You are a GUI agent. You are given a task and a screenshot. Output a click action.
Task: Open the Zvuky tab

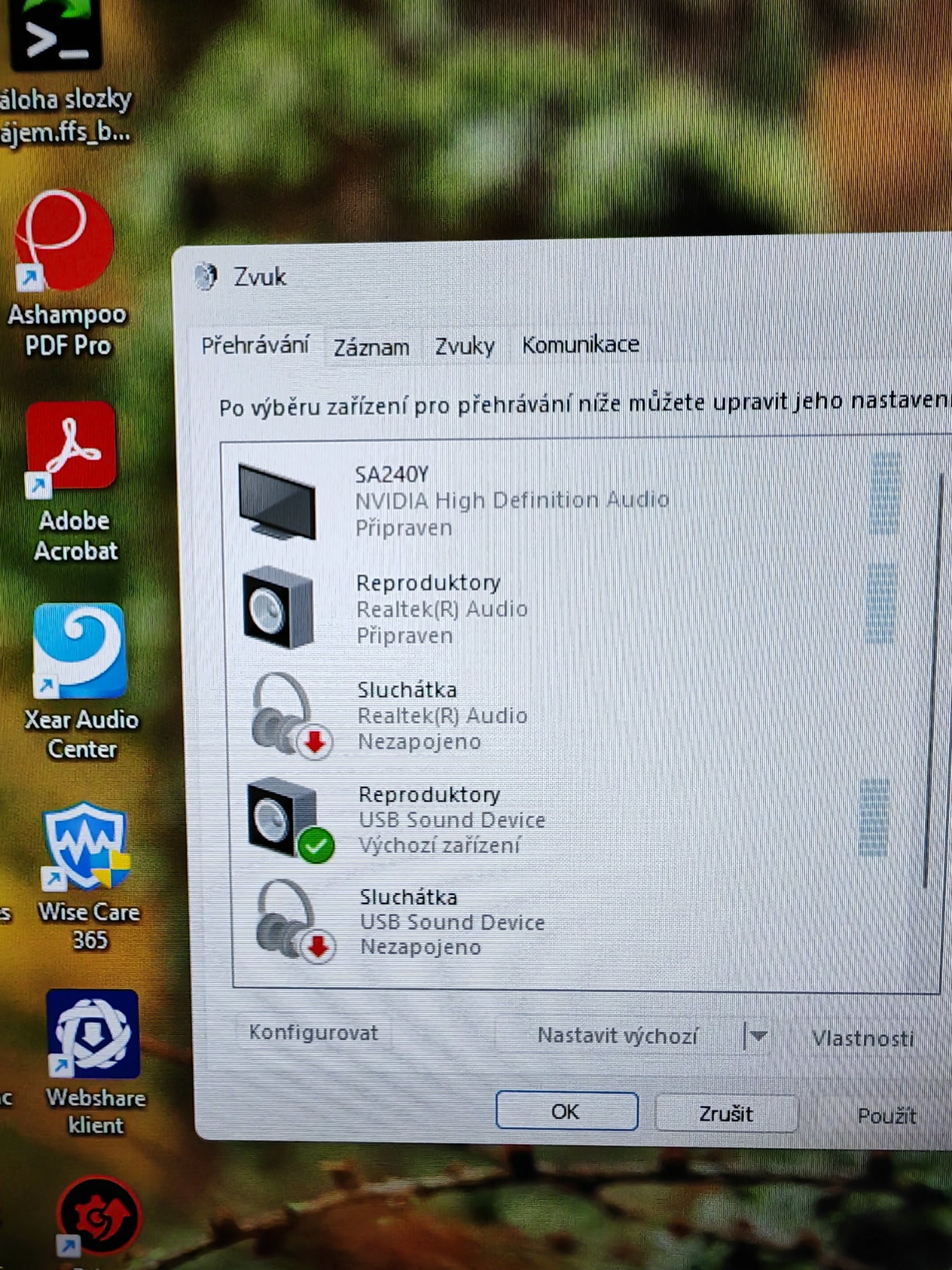point(464,346)
